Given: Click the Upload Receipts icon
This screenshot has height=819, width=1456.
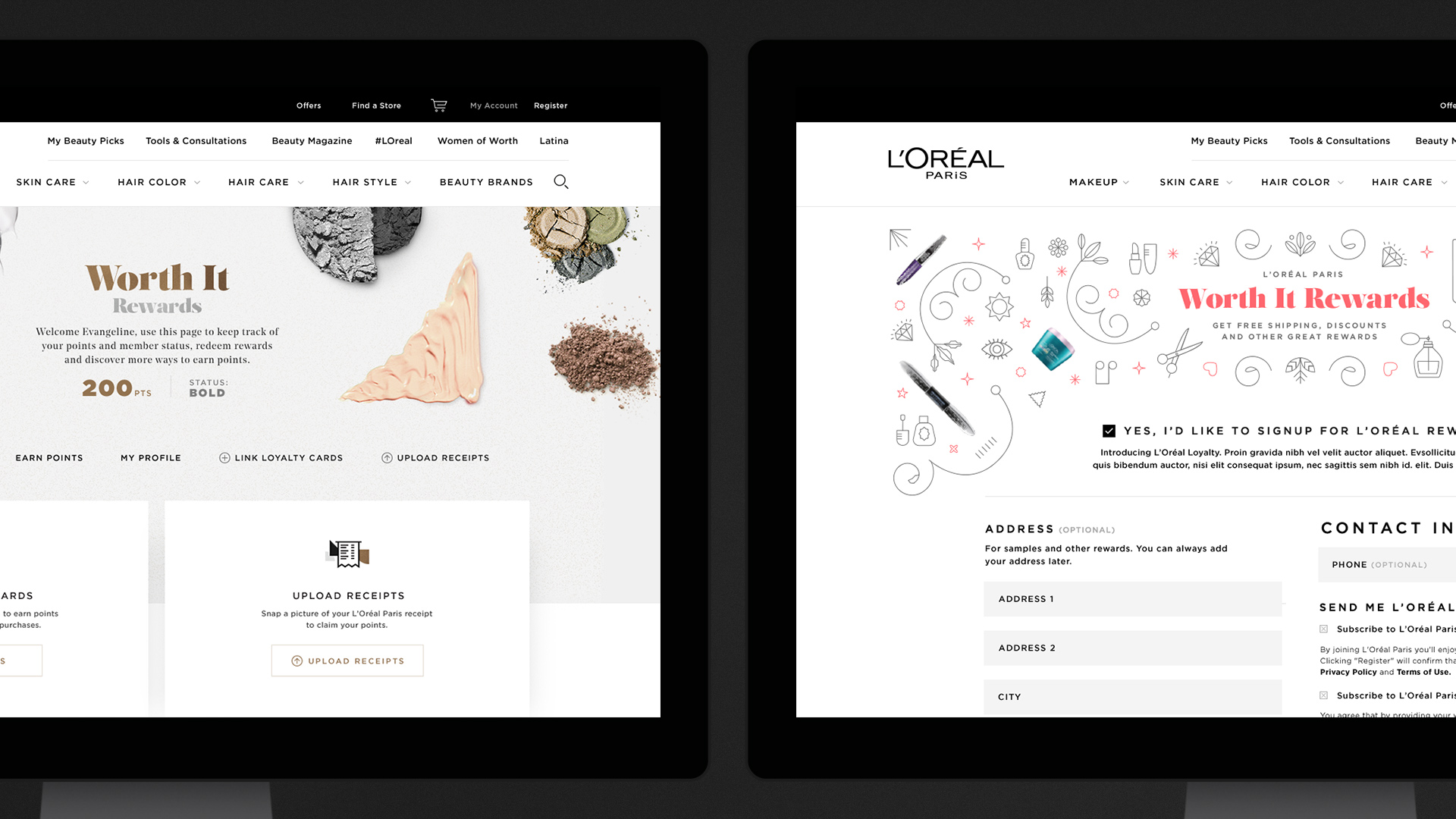Looking at the screenshot, I should (x=347, y=554).
